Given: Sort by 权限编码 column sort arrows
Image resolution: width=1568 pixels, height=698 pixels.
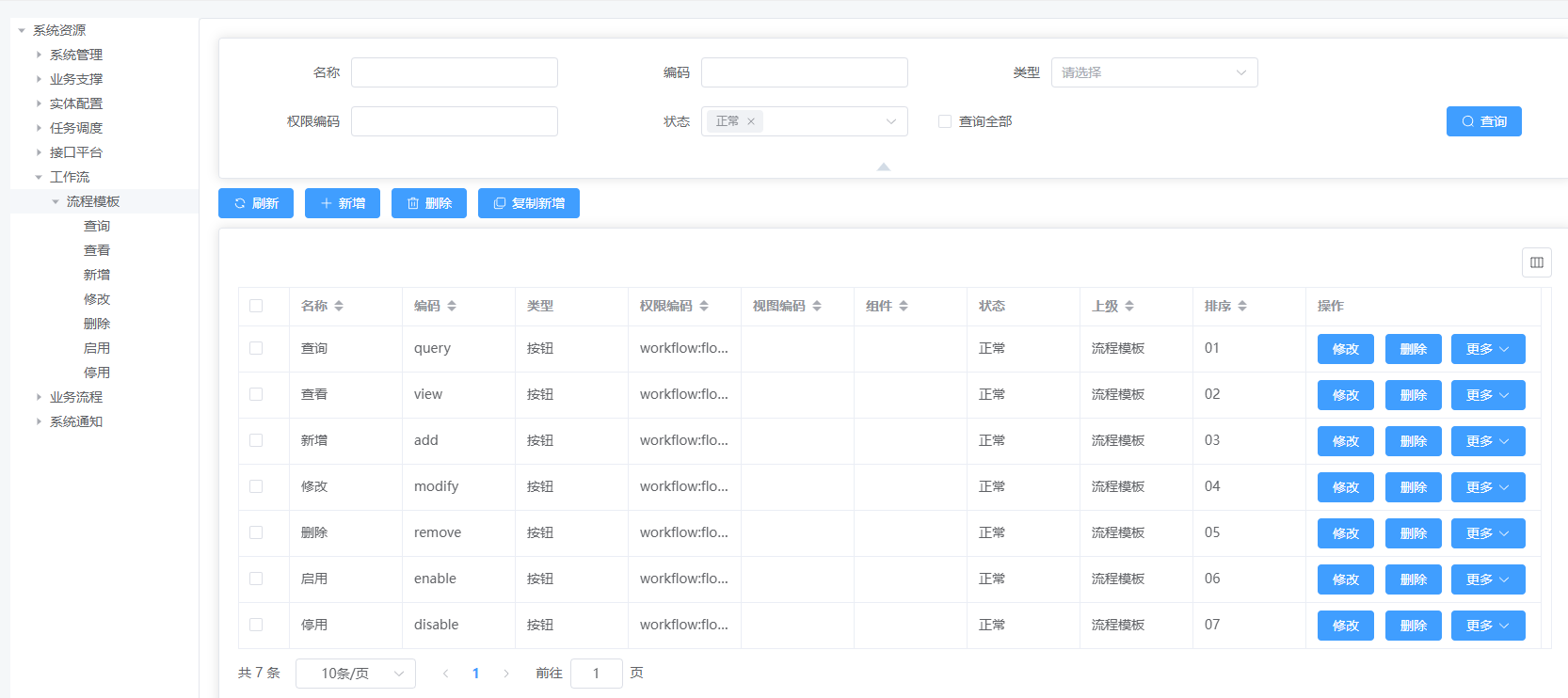Looking at the screenshot, I should coord(704,306).
